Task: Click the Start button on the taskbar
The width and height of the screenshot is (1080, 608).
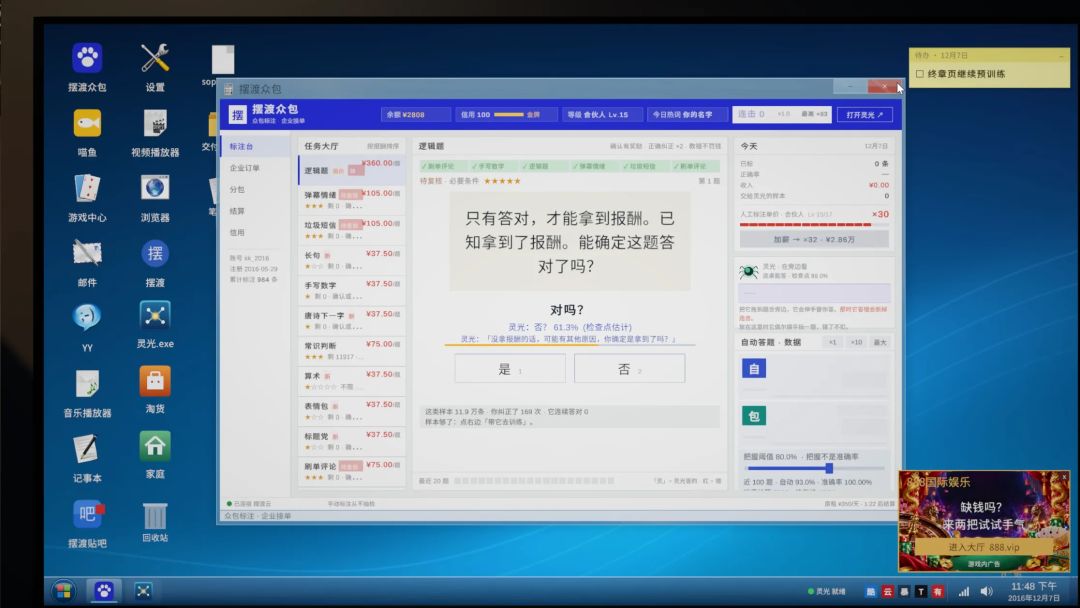Action: pyautogui.click(x=63, y=591)
